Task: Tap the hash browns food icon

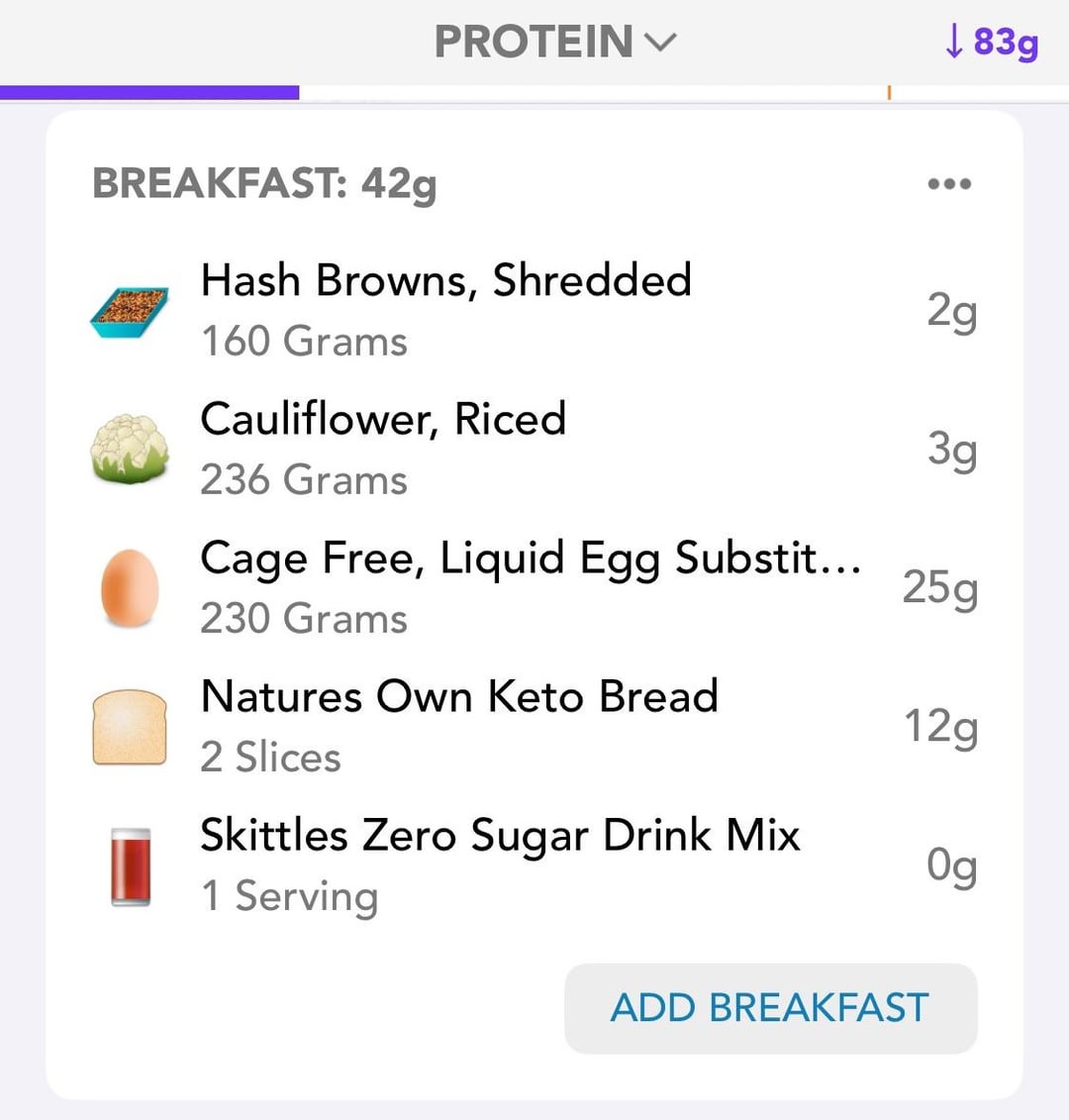Action: 130,312
